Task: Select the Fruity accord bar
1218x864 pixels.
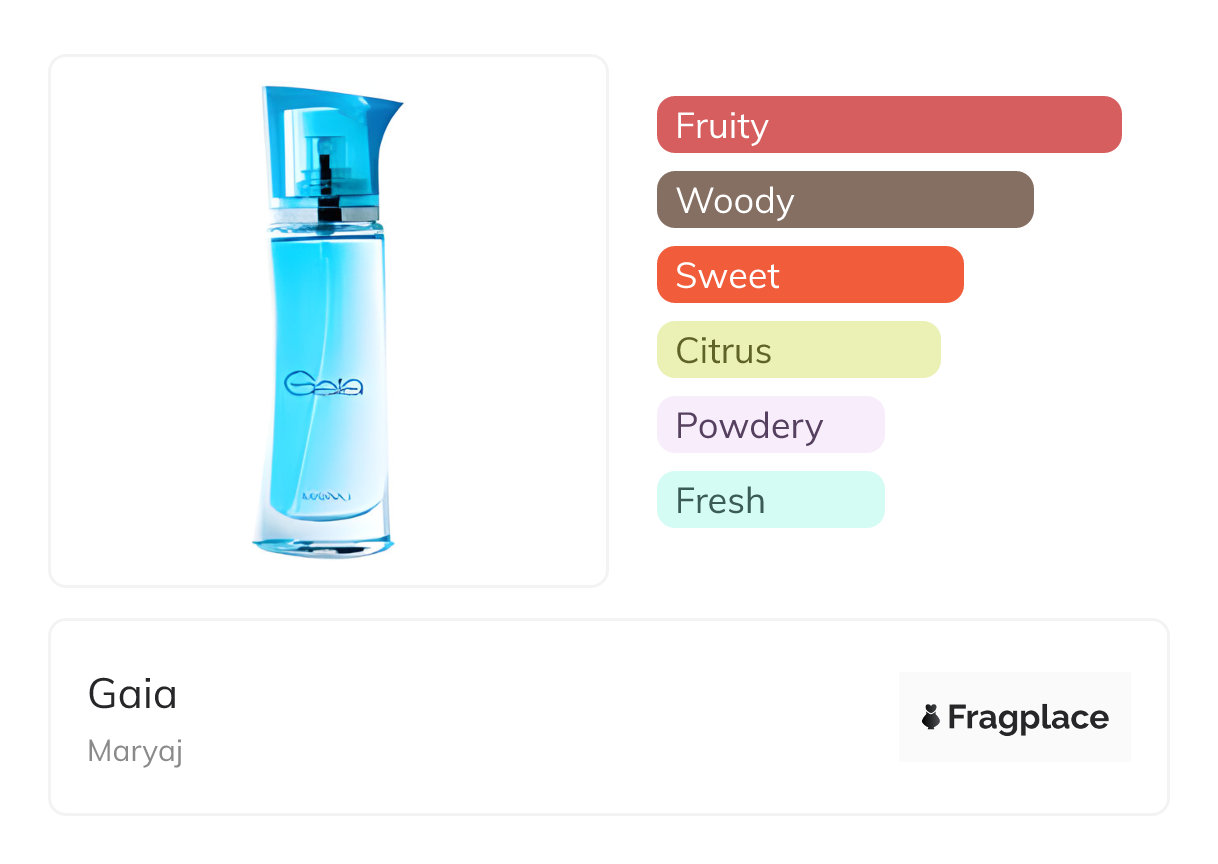Action: (x=888, y=125)
